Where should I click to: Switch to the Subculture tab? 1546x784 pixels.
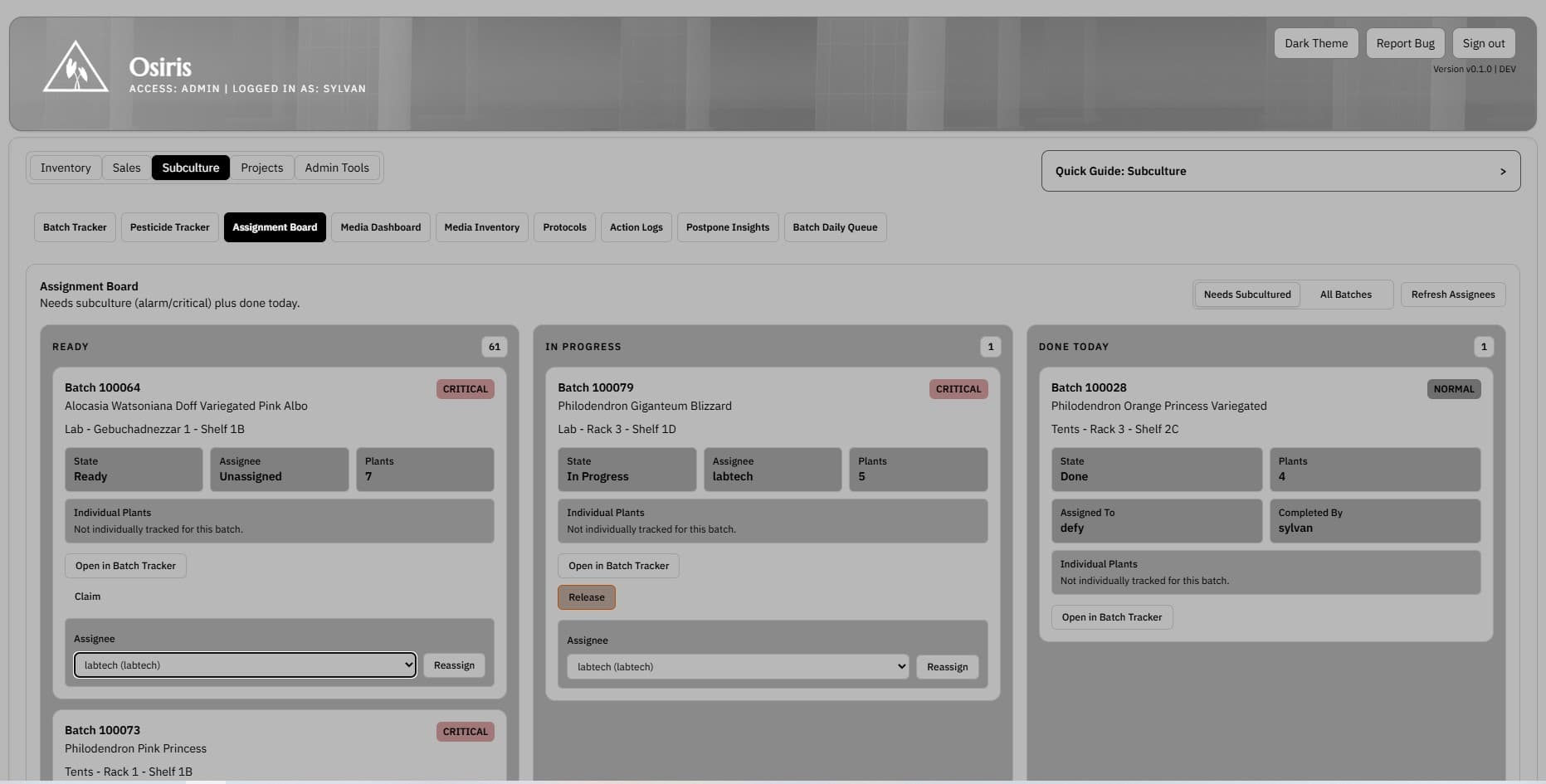point(190,167)
